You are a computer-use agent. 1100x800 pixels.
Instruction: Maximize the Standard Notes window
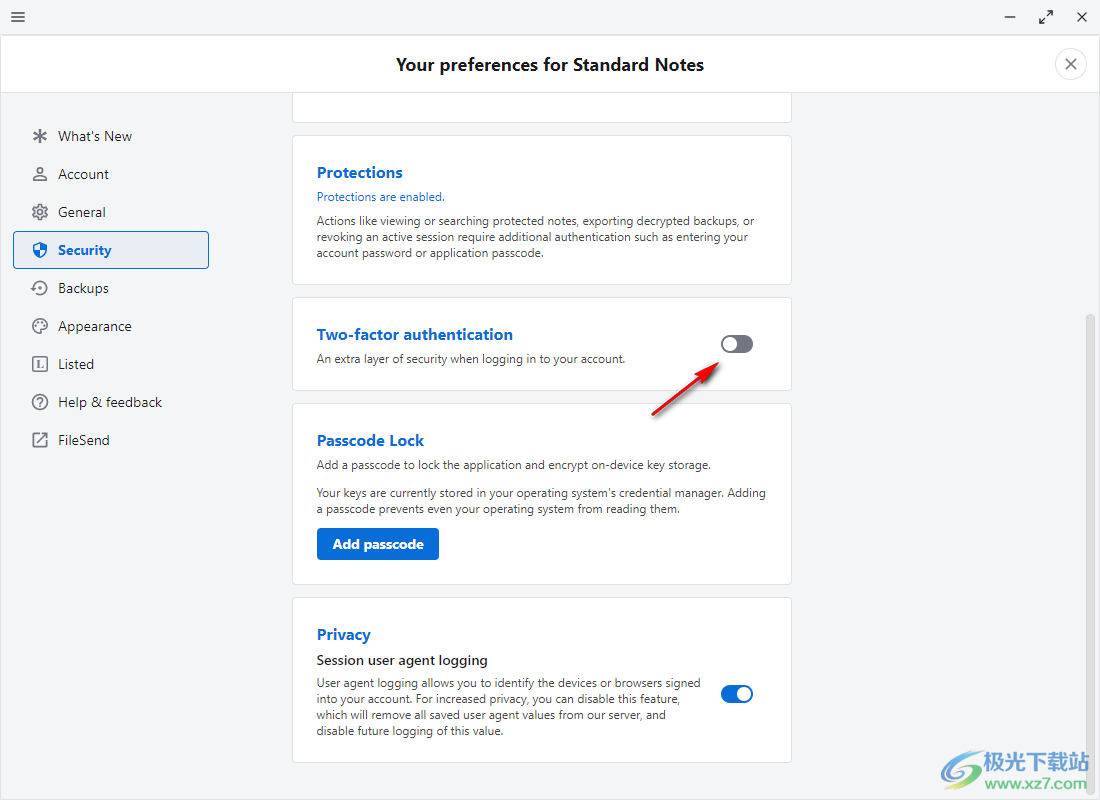point(1046,17)
